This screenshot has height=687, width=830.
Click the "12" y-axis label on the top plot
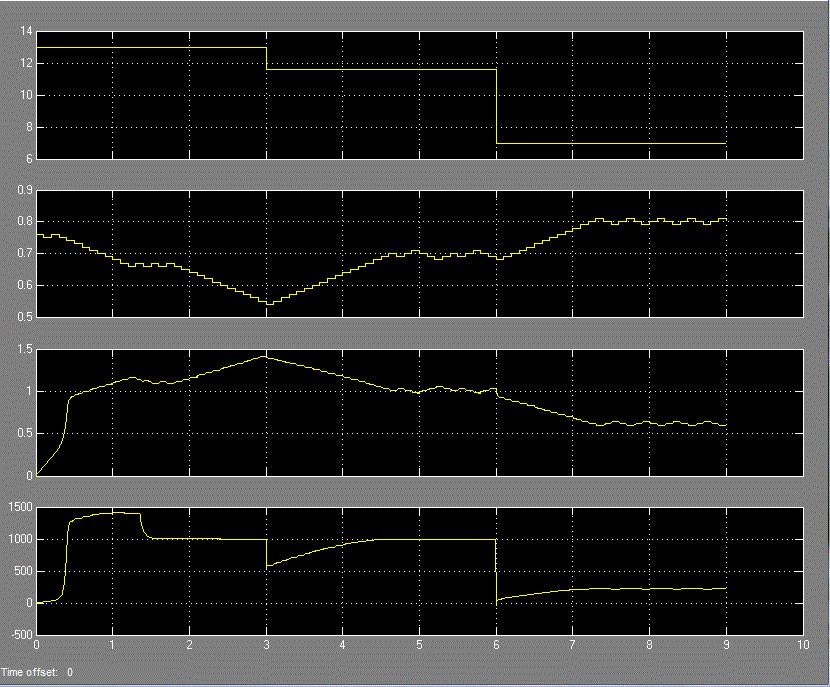[x=26, y=63]
